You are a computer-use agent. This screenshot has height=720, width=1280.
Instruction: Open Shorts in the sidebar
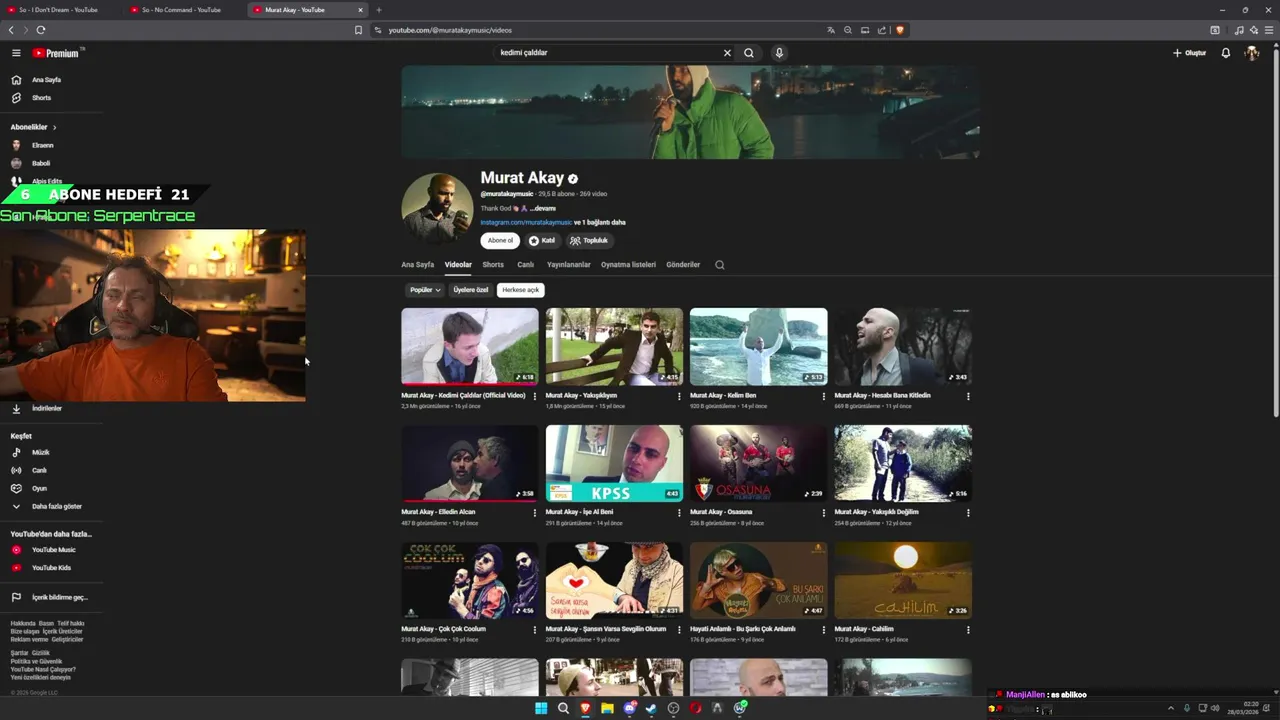[41, 98]
